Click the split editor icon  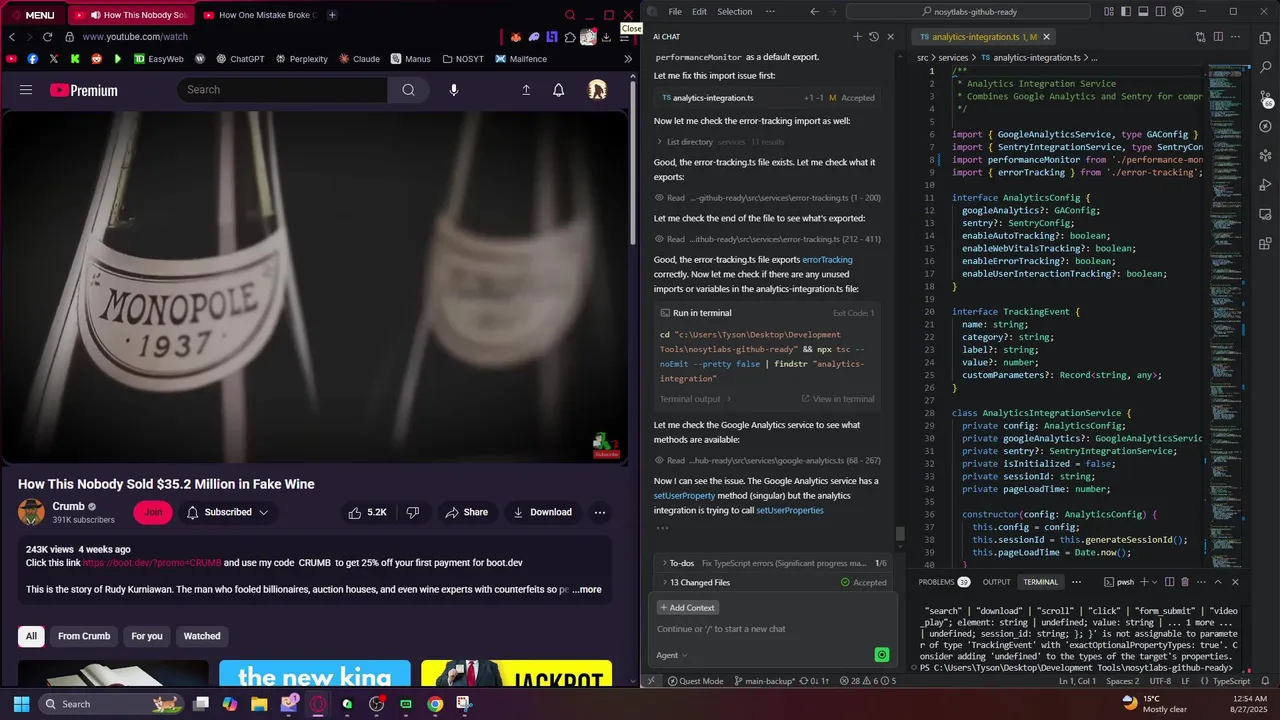point(1220,37)
